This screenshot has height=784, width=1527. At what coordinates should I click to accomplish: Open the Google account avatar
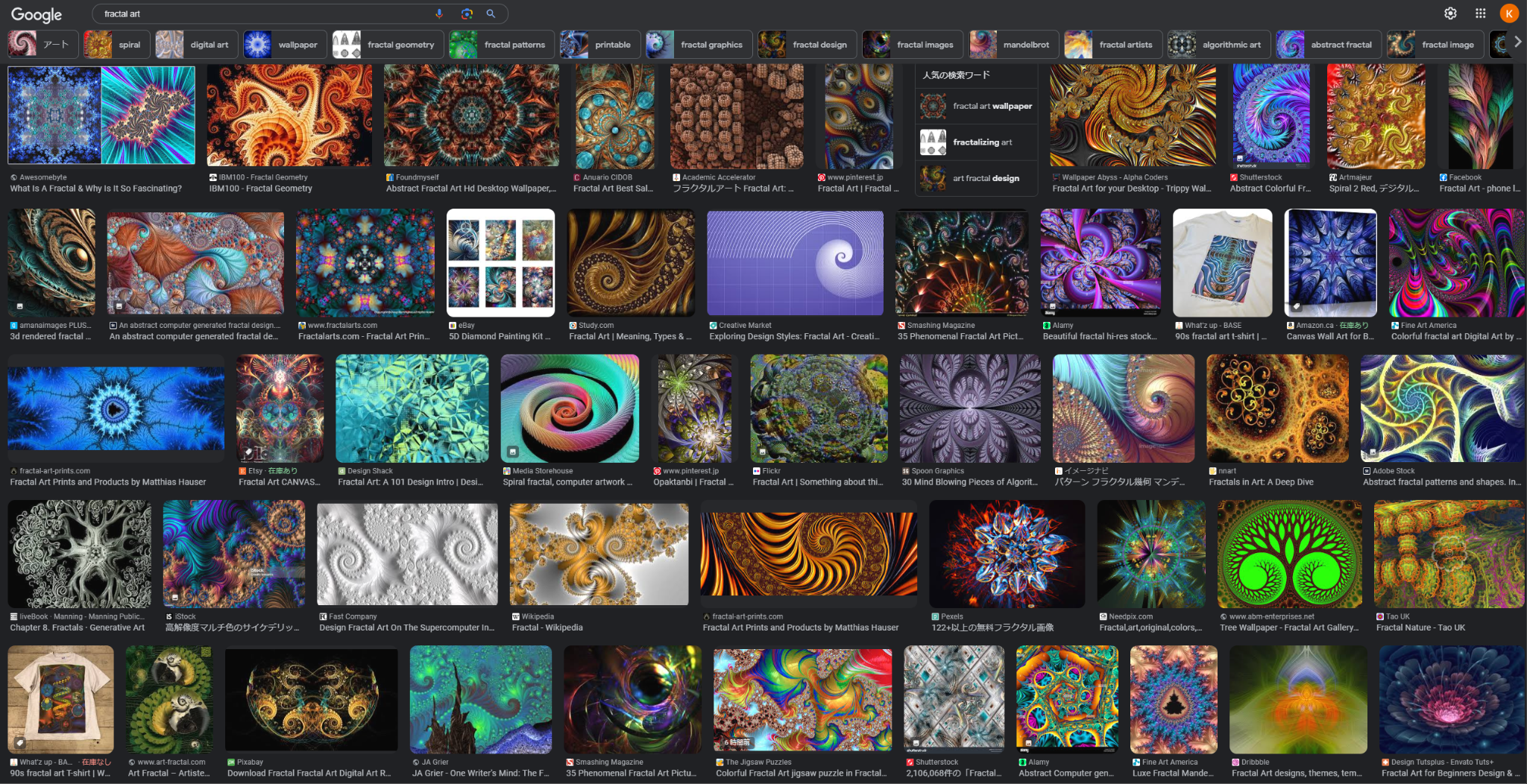click(x=1509, y=13)
